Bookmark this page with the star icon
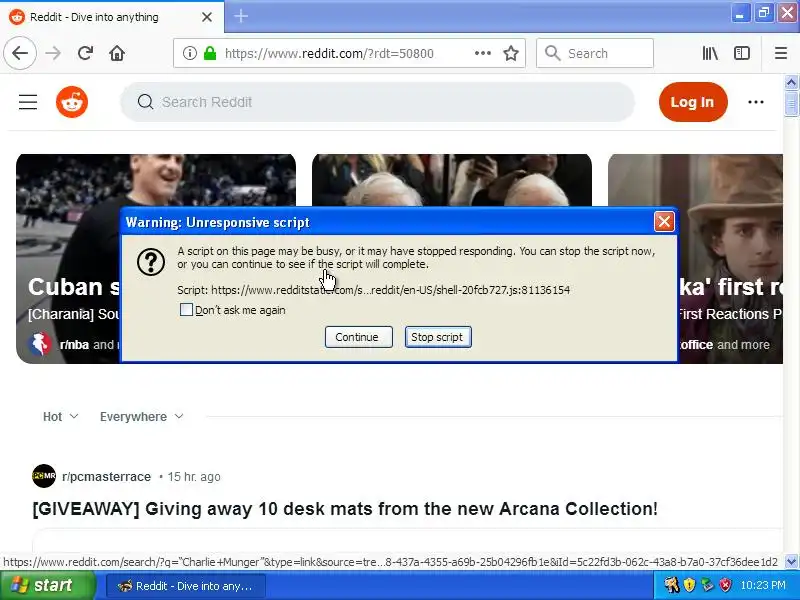This screenshot has height=600, width=800. pos(511,53)
